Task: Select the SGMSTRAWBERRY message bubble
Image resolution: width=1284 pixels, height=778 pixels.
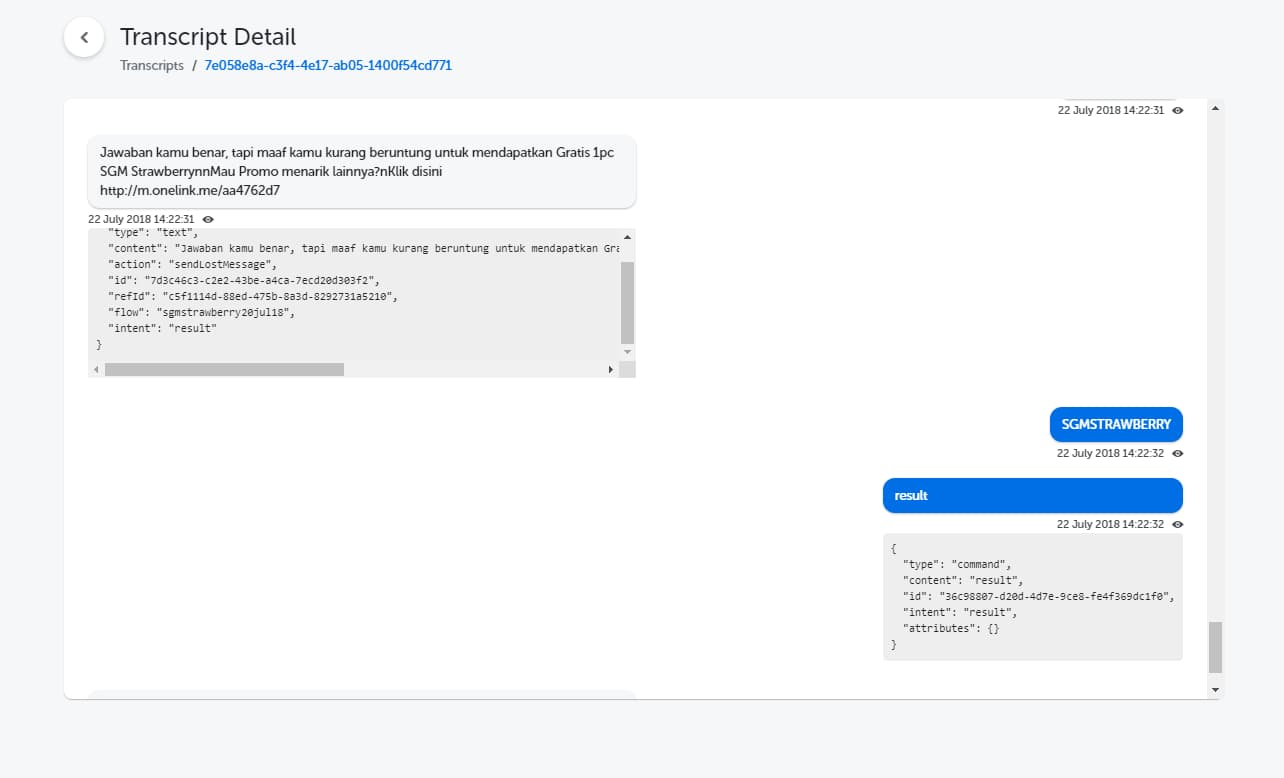Action: (1116, 424)
